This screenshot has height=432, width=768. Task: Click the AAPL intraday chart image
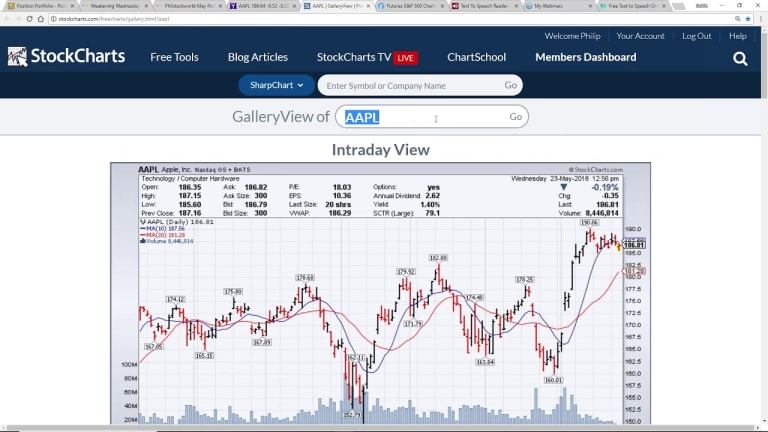click(381, 293)
